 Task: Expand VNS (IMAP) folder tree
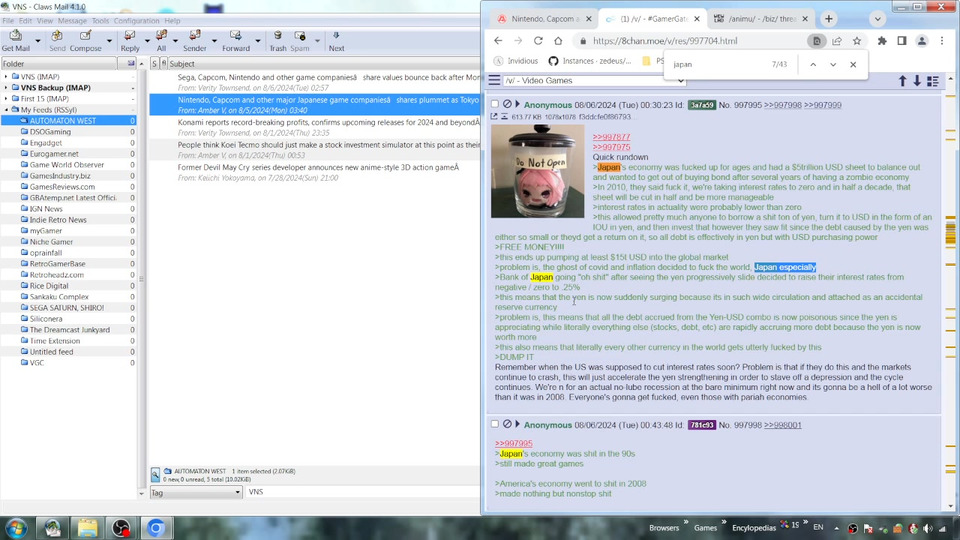tap(6, 77)
